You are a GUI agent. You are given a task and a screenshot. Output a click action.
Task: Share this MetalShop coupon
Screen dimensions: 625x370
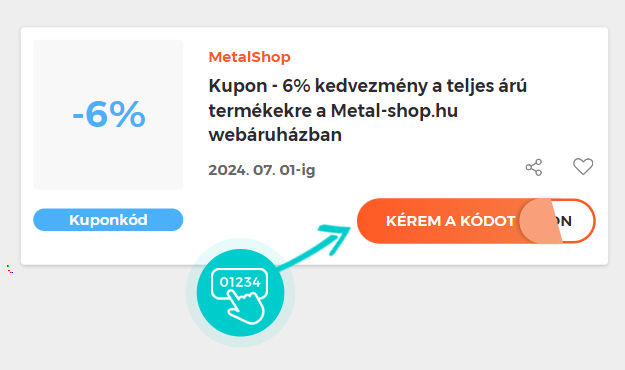click(534, 167)
